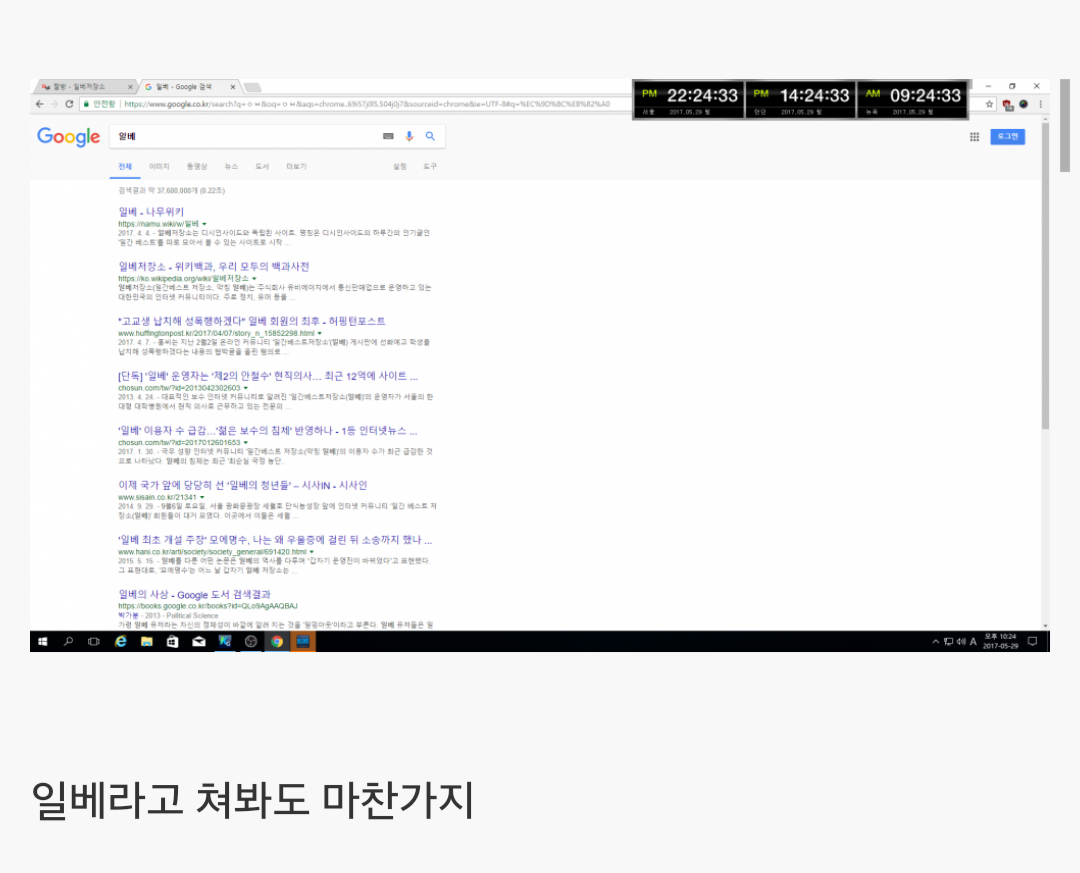The width and height of the screenshot is (1080, 873).
Task: Click Chrome's forward navigation arrow
Action: (54, 104)
